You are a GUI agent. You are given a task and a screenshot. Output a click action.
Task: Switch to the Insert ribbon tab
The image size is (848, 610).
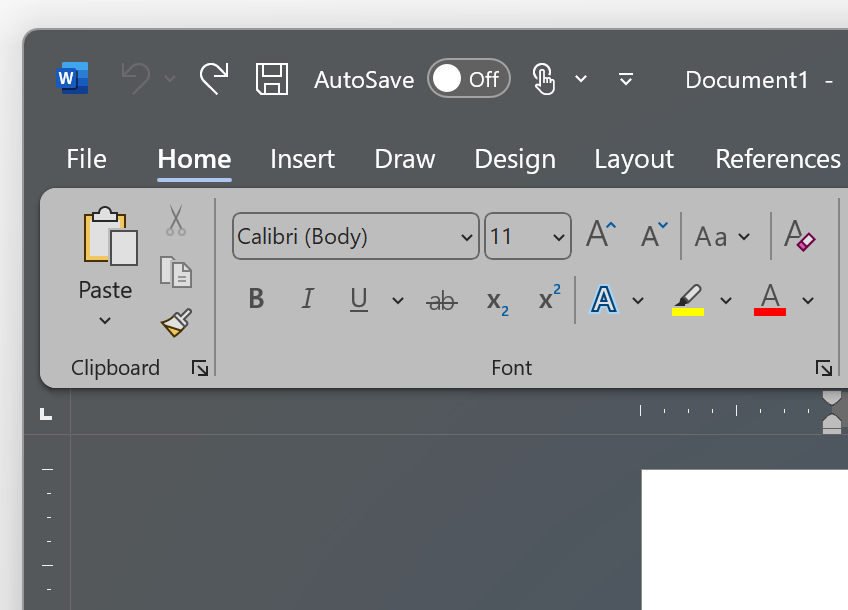pos(302,158)
